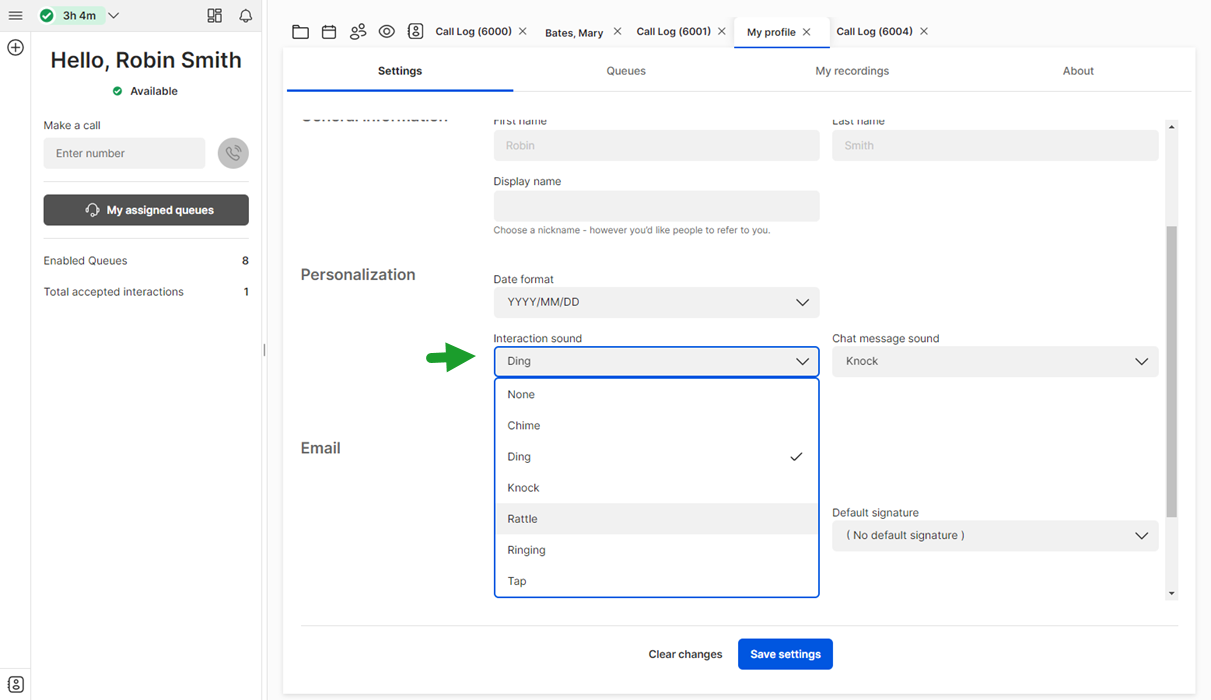Click the First name field
1211x700 pixels.
click(656, 145)
